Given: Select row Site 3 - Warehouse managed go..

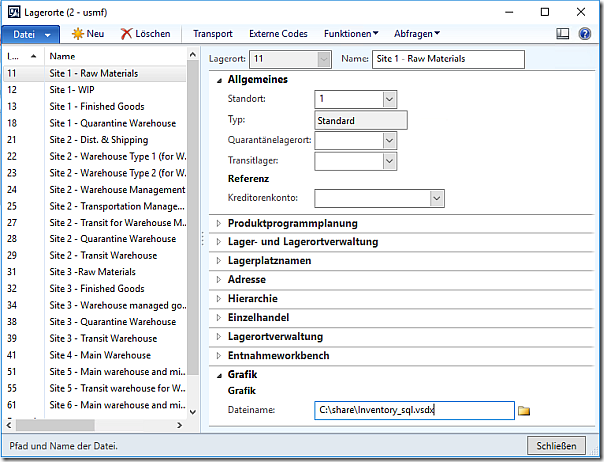Looking at the screenshot, I should (x=95, y=305).
